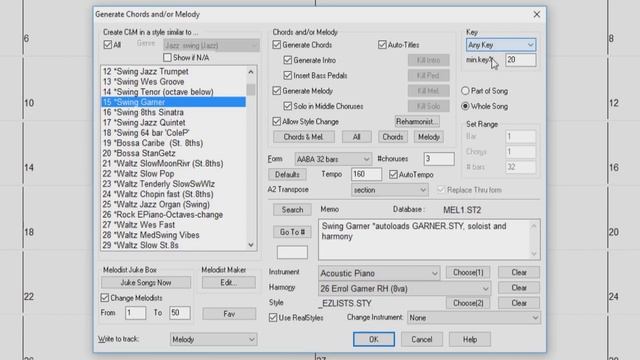Click down arrow of melodist list scrollbar
640x360 pixels.
(x=251, y=245)
